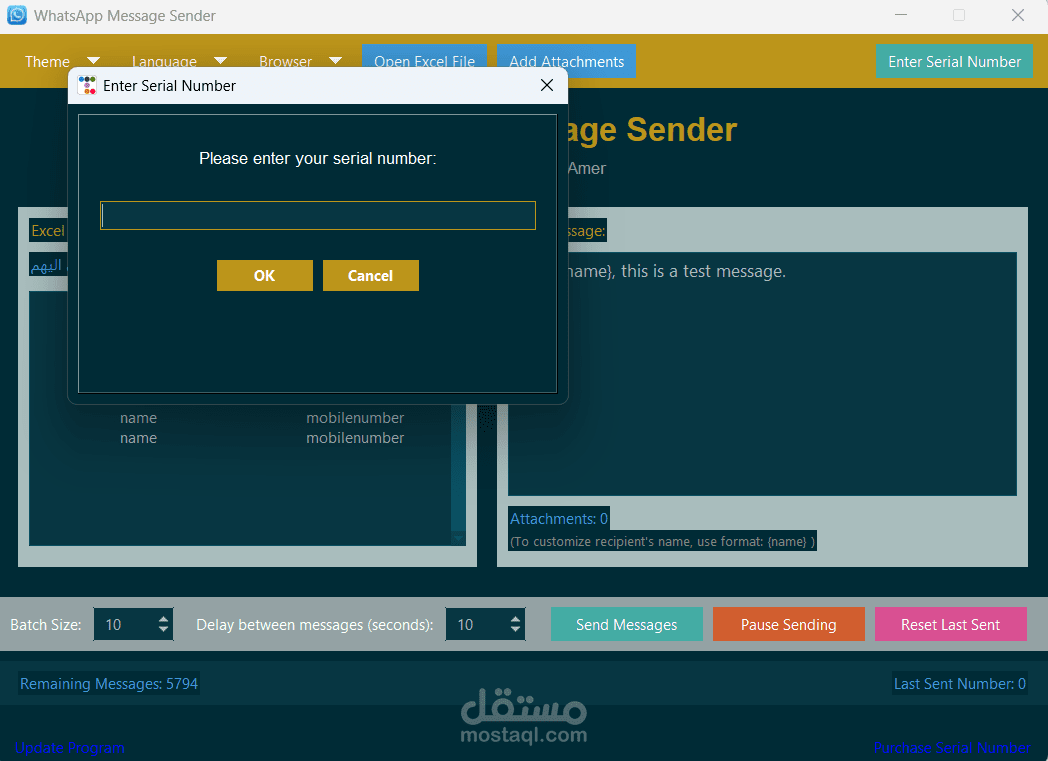Viewport: 1048px width, 761px height.
Task: Decrease the Batch Size value
Action: pos(164,629)
